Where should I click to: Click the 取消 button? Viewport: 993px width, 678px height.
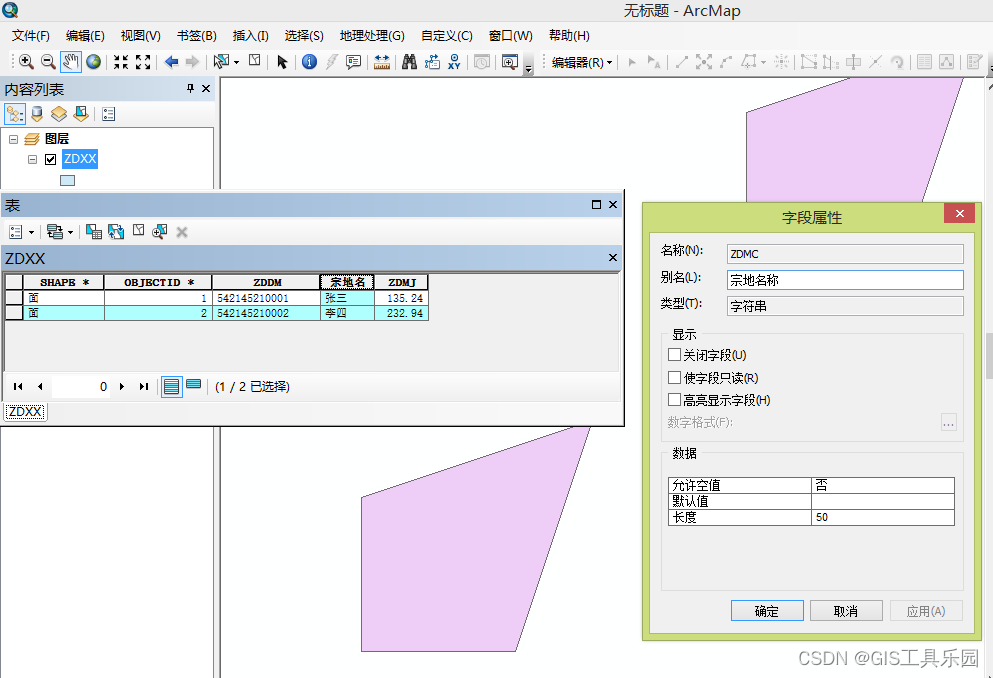[x=846, y=611]
